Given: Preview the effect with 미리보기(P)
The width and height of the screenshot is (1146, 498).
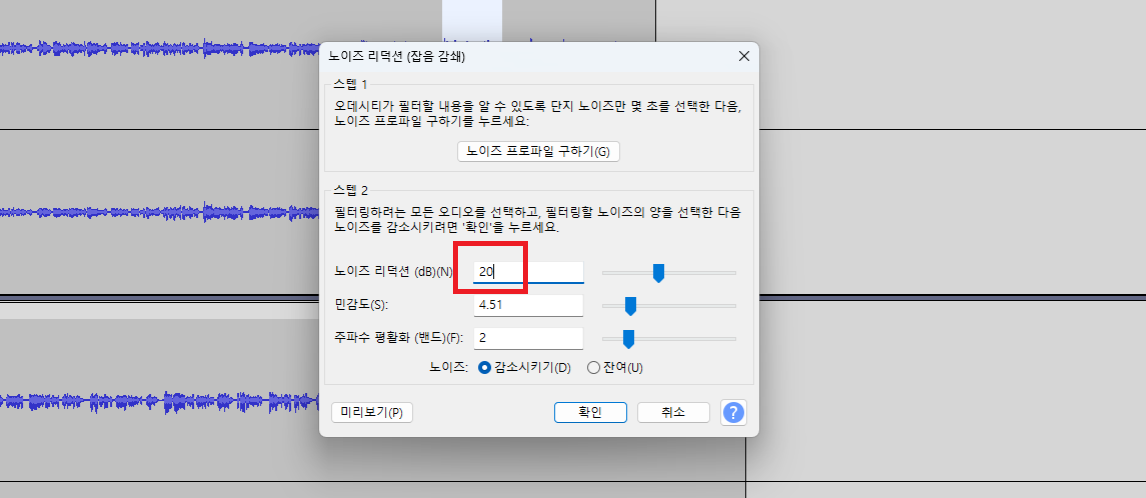Looking at the screenshot, I should pyautogui.click(x=372, y=412).
